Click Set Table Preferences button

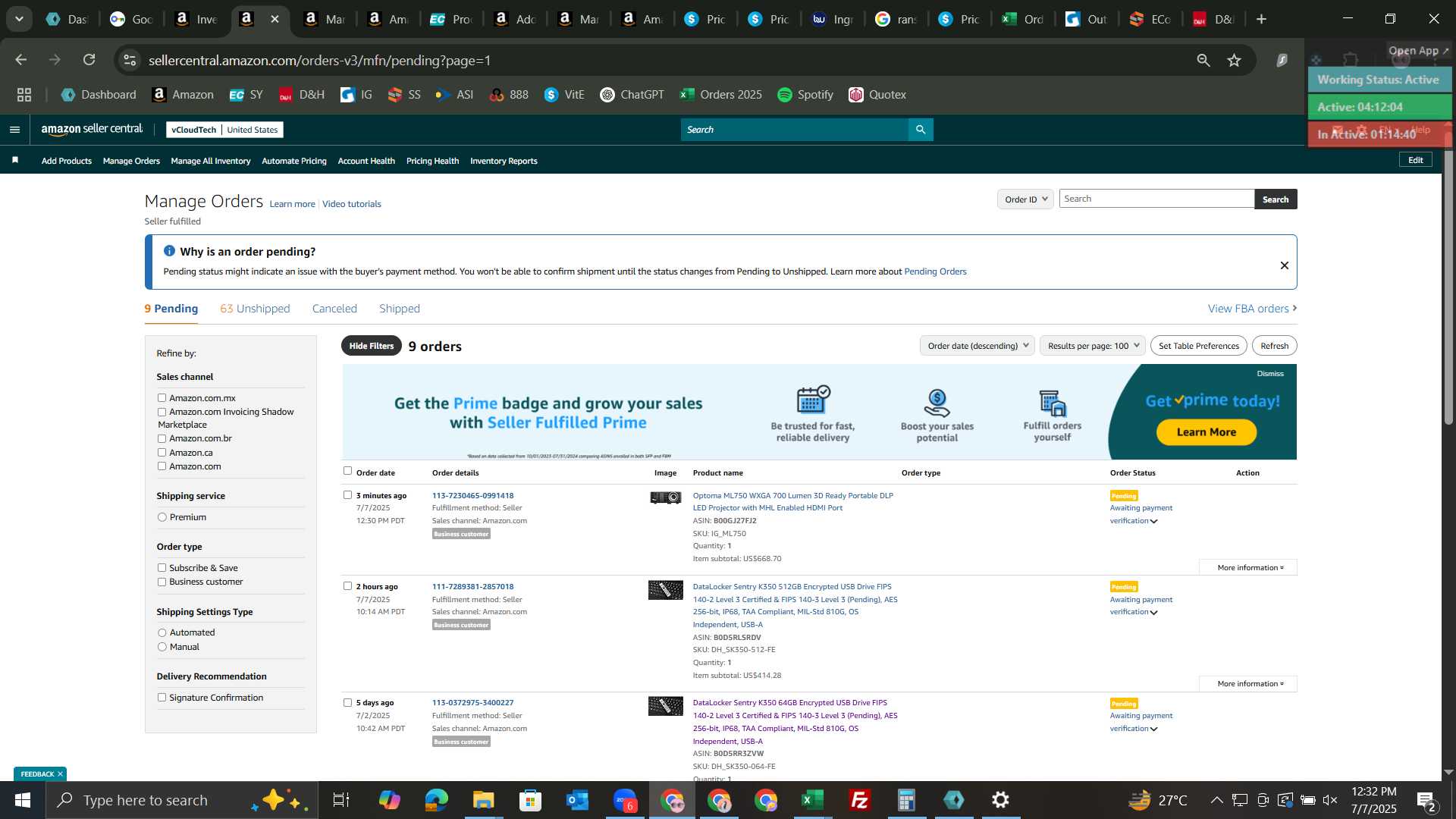point(1199,346)
